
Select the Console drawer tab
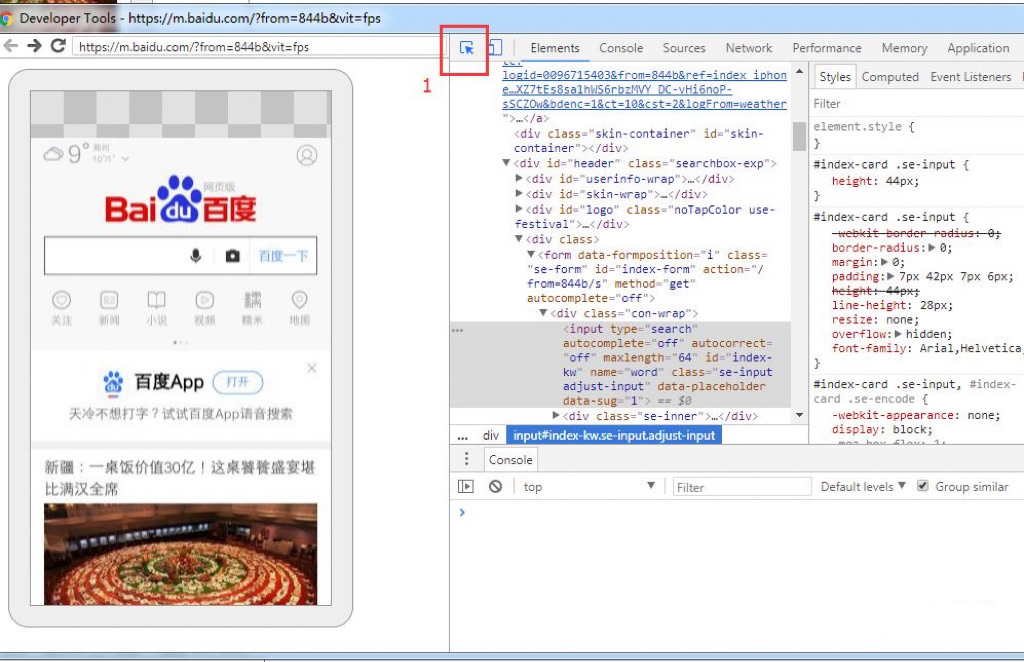point(510,460)
